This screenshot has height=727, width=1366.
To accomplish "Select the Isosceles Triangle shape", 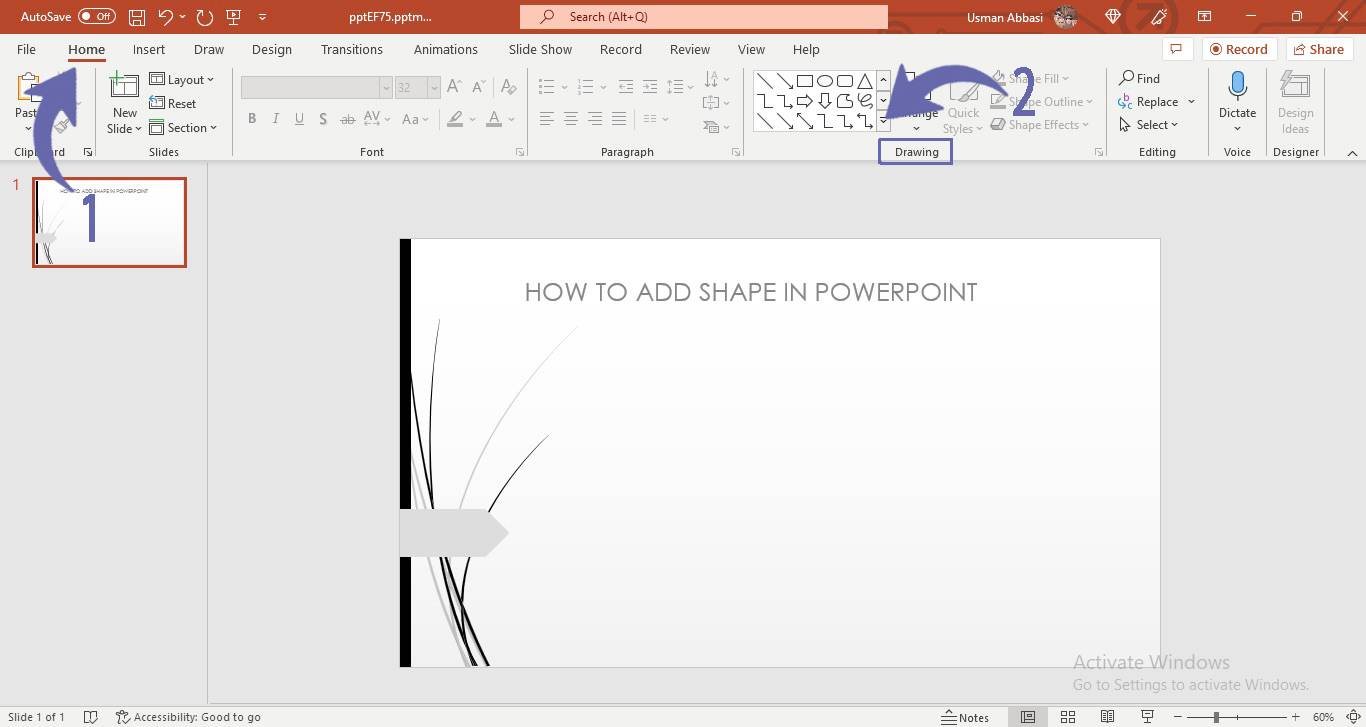I will [x=865, y=81].
